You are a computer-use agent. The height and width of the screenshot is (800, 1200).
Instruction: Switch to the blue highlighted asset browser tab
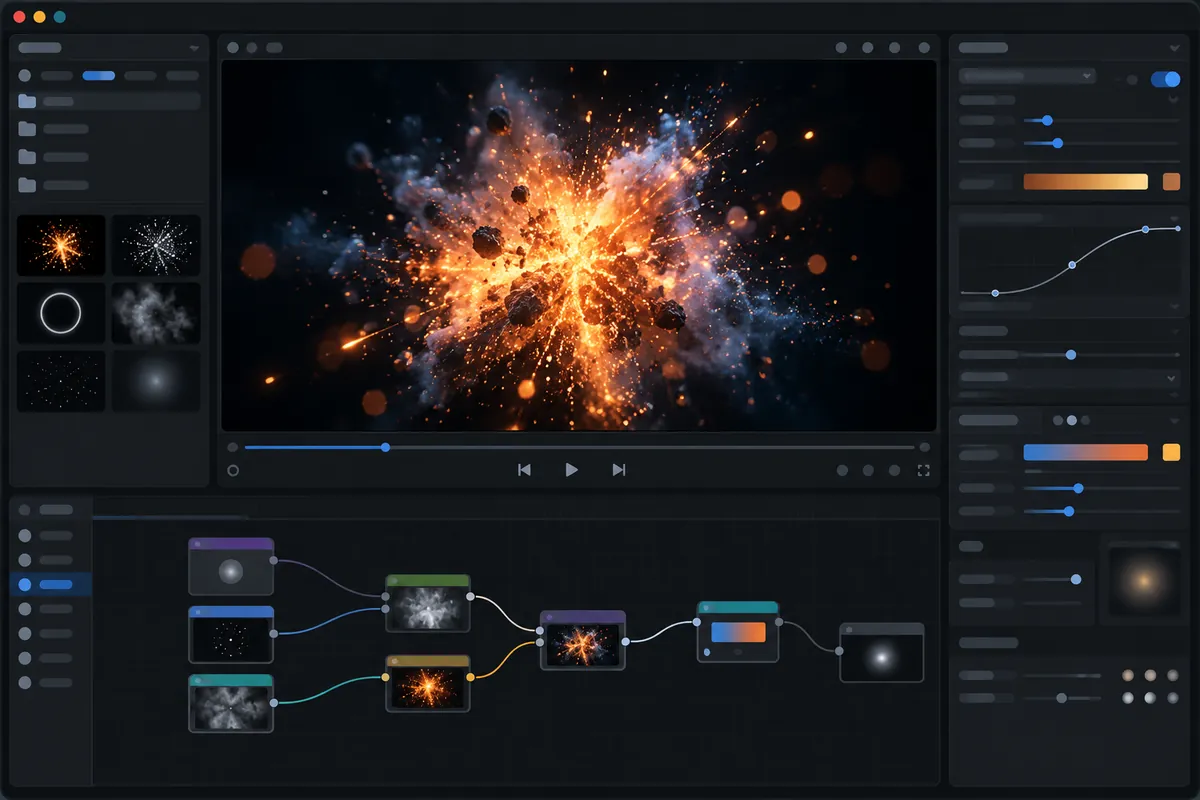pos(99,75)
